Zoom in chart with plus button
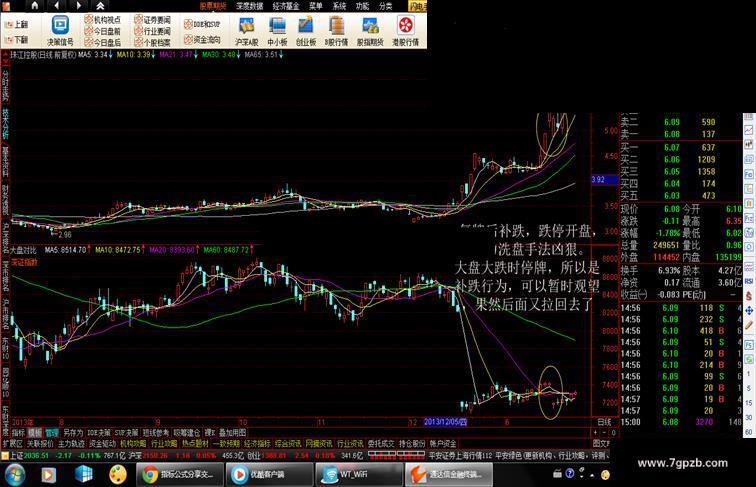 coord(596,433)
